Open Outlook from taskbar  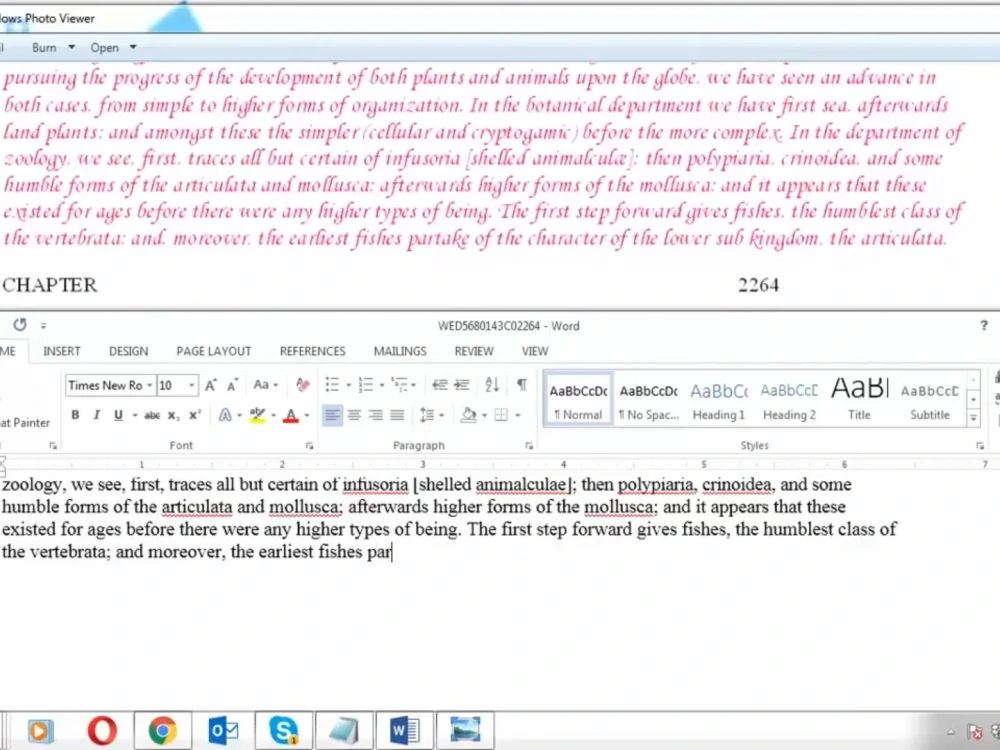(223, 731)
